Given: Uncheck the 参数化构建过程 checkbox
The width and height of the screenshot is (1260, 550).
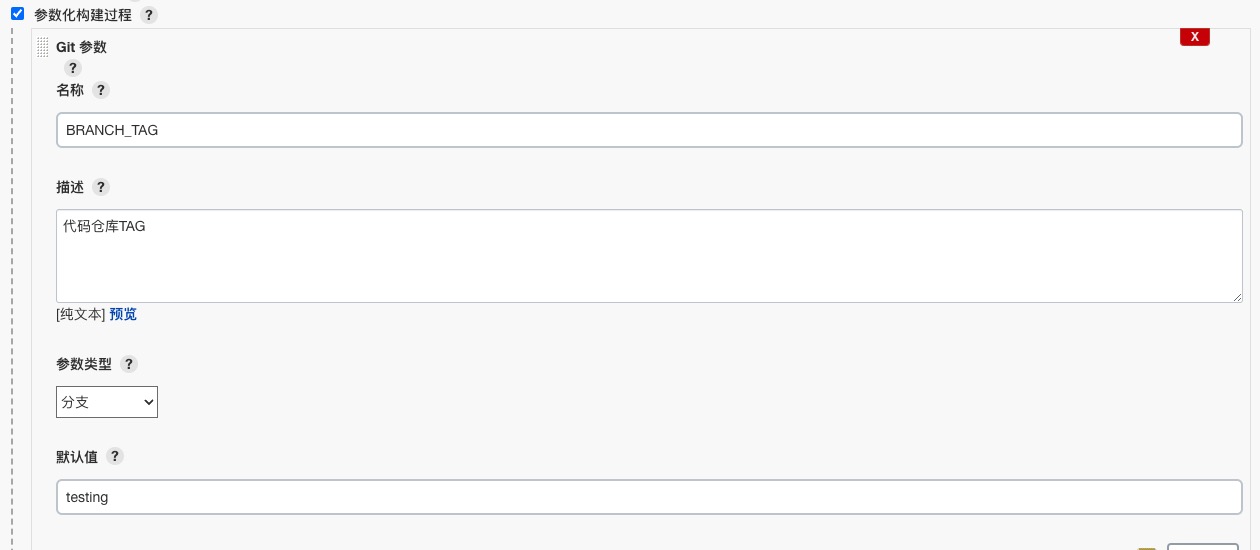Looking at the screenshot, I should coord(17,14).
